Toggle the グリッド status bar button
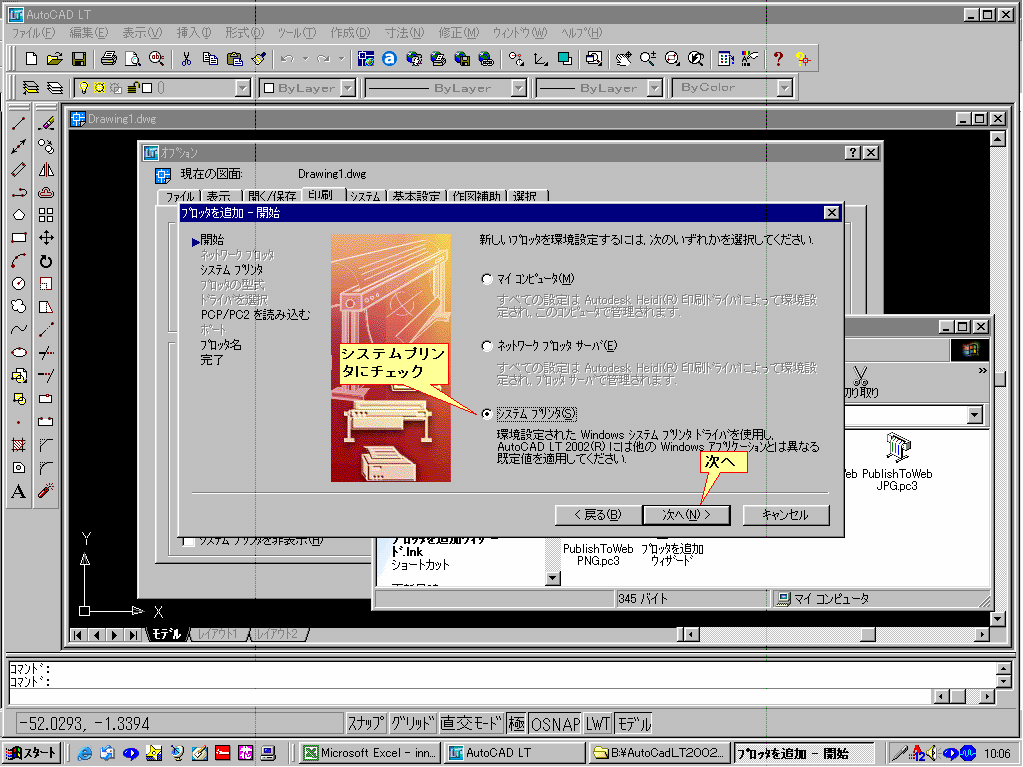1023x767 pixels. coord(413,723)
